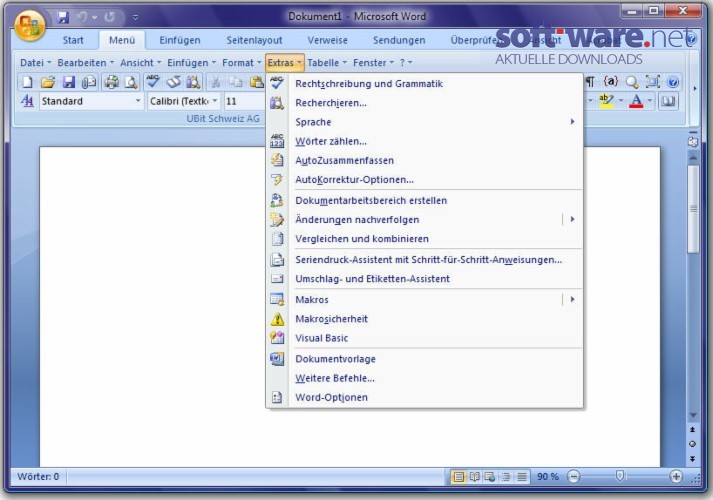Click the Paste clipboard icon

(x=256, y=82)
